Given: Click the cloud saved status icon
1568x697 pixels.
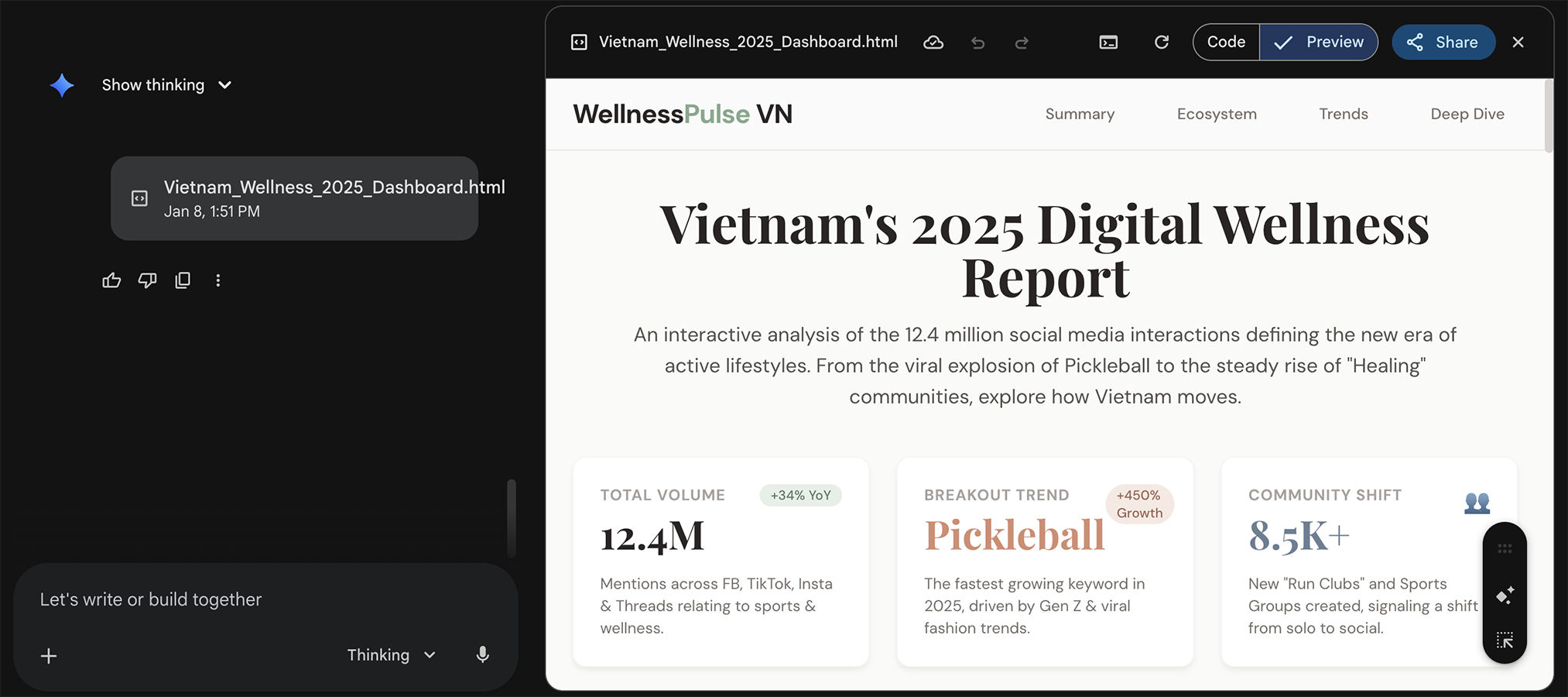Looking at the screenshot, I should (933, 43).
